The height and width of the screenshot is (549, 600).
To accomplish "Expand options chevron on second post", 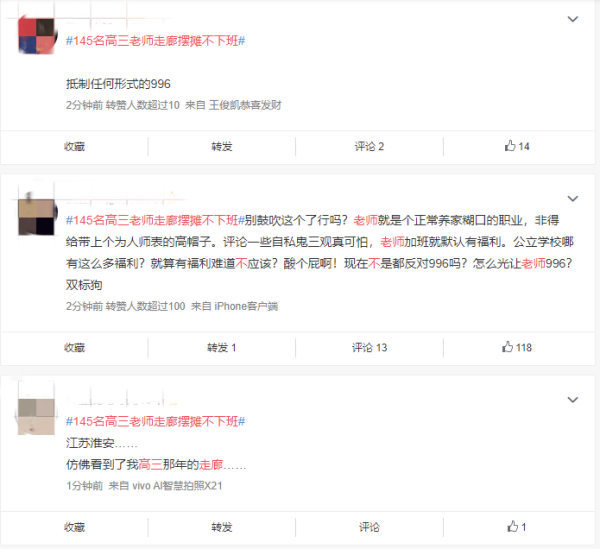I will click(572, 198).
